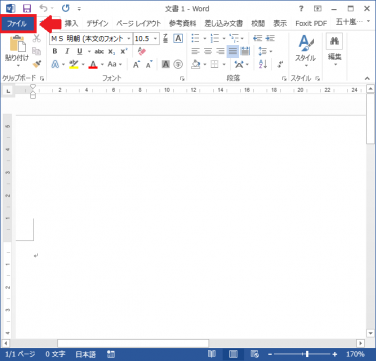
Task: Click the zoom slider handle
Action: [307, 354]
